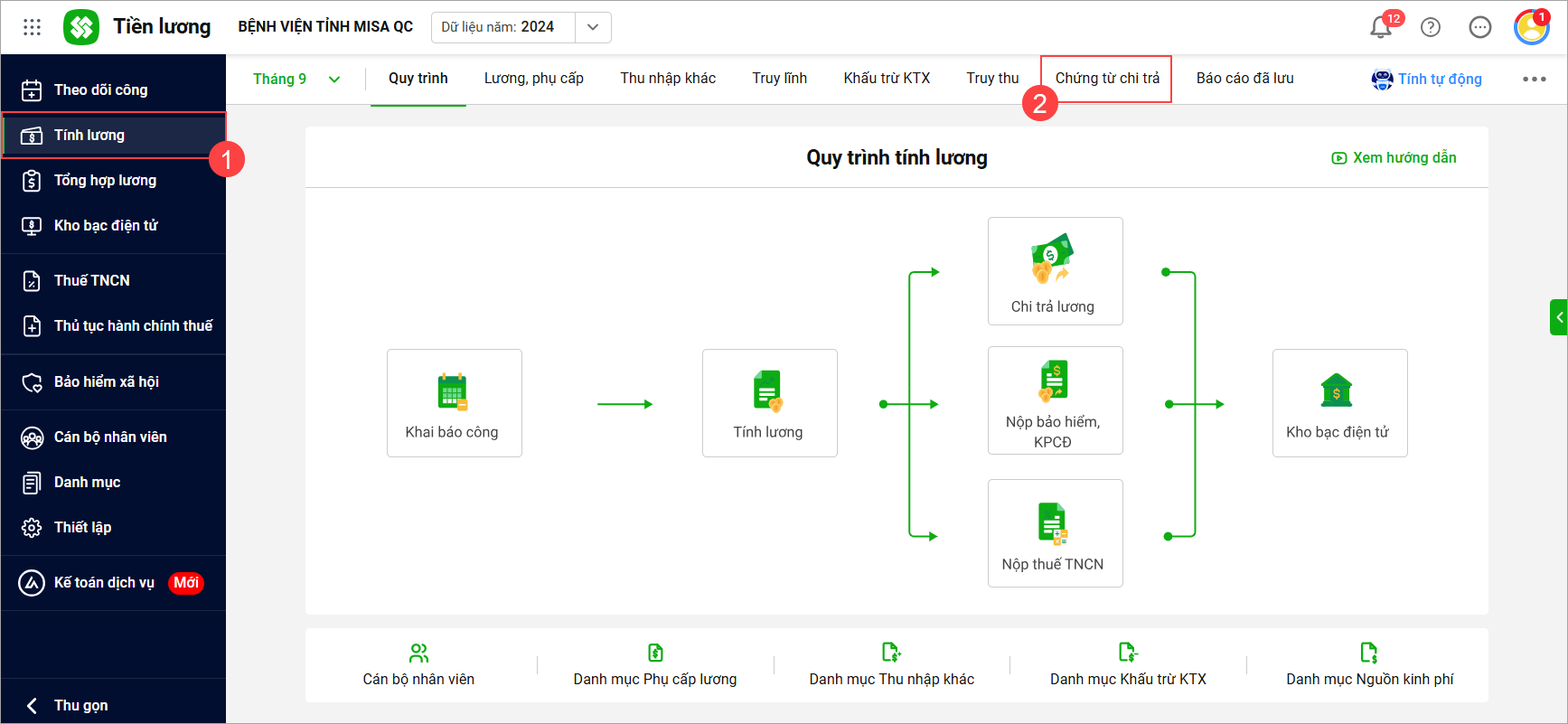Open Thủ tục hành chính thuế in sidebar
The height and width of the screenshot is (724, 1568).
click(113, 325)
